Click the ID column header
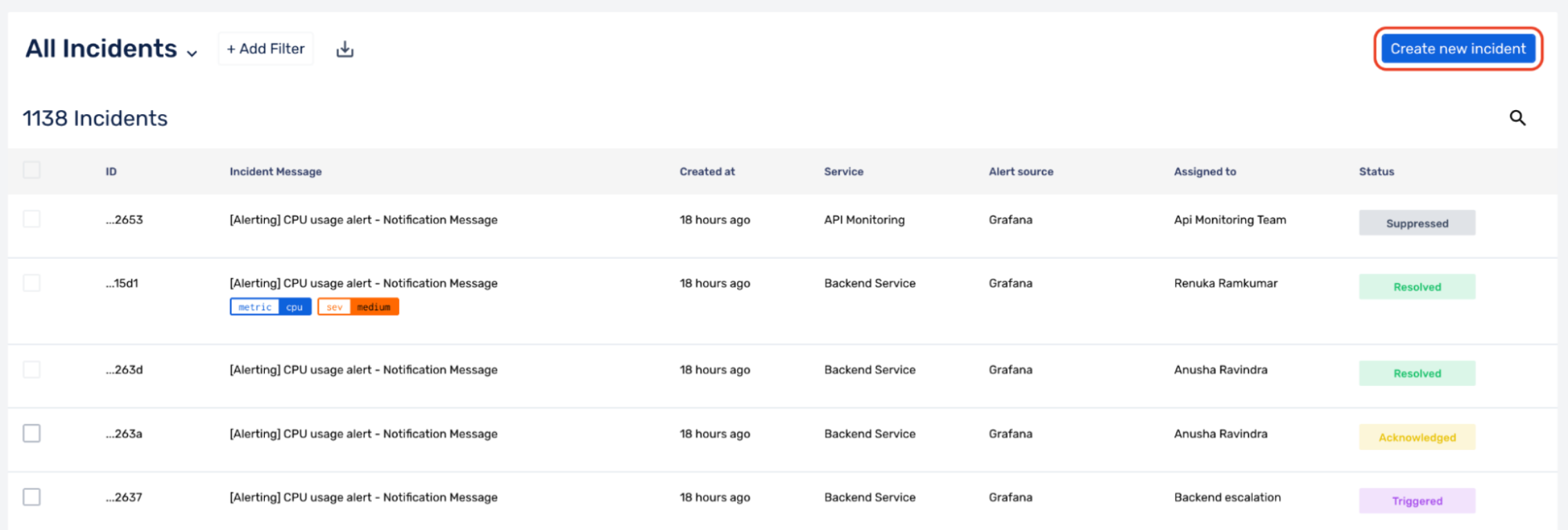Viewport: 1568px width, 530px height. coord(111,172)
